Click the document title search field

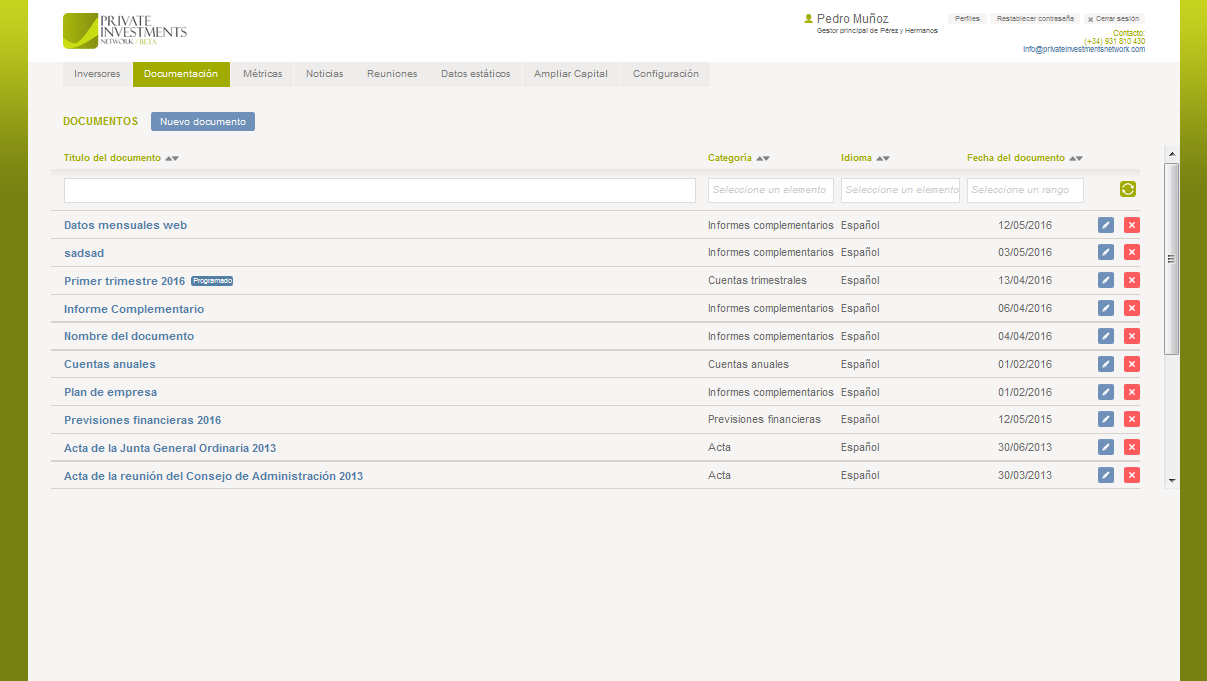379,190
